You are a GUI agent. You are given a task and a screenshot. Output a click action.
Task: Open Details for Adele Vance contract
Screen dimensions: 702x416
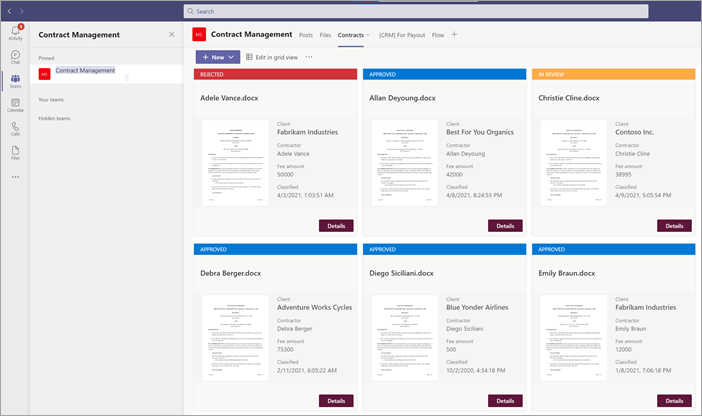pos(336,226)
